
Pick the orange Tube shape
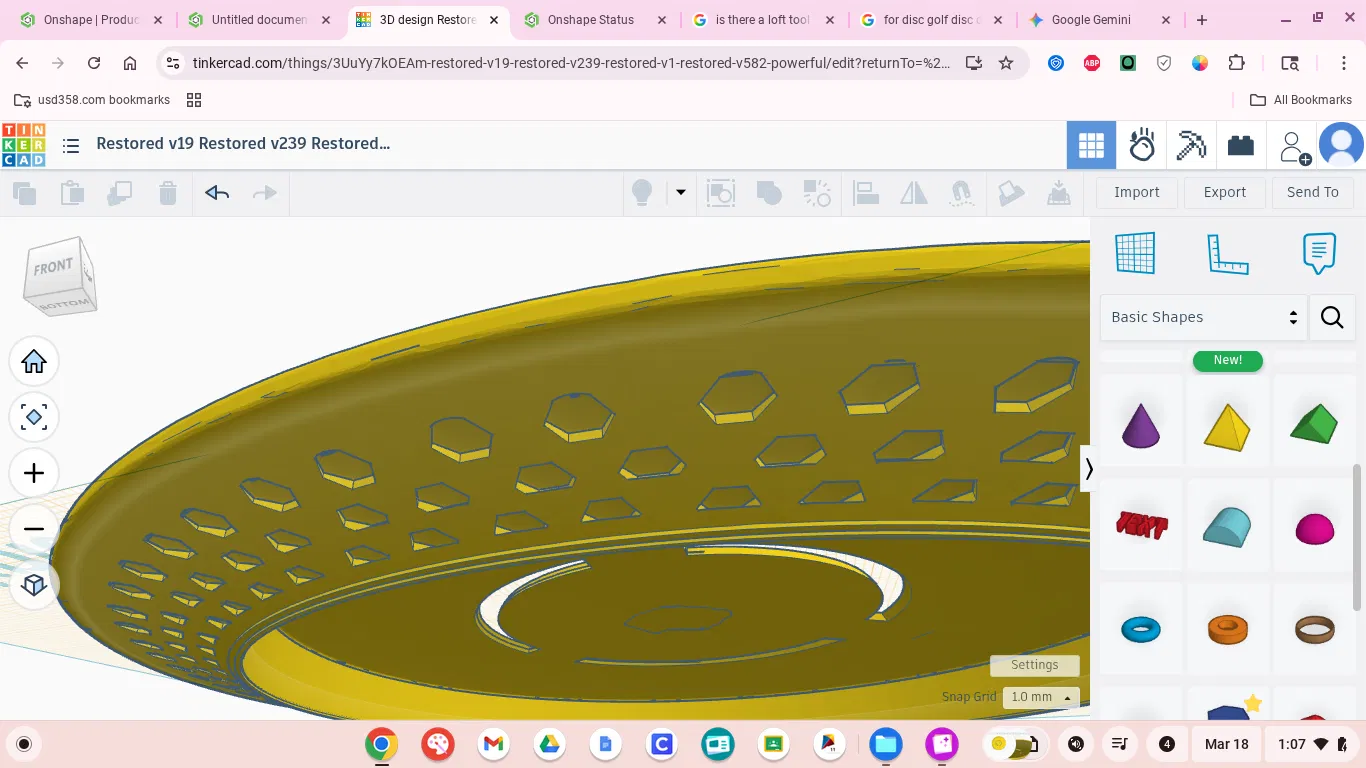1227,630
